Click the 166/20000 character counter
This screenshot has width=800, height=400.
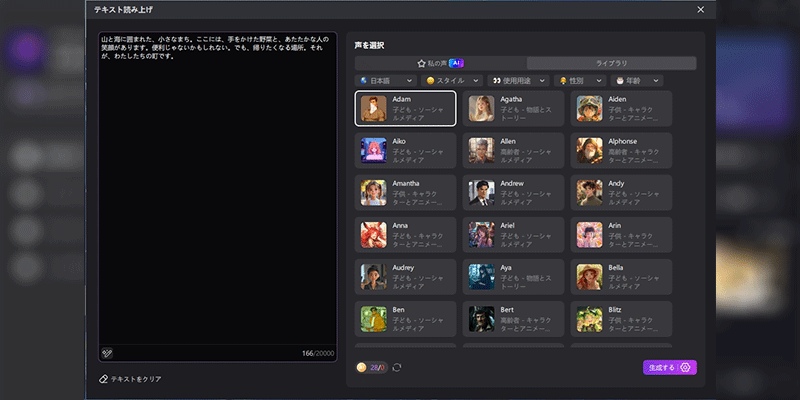coord(318,353)
